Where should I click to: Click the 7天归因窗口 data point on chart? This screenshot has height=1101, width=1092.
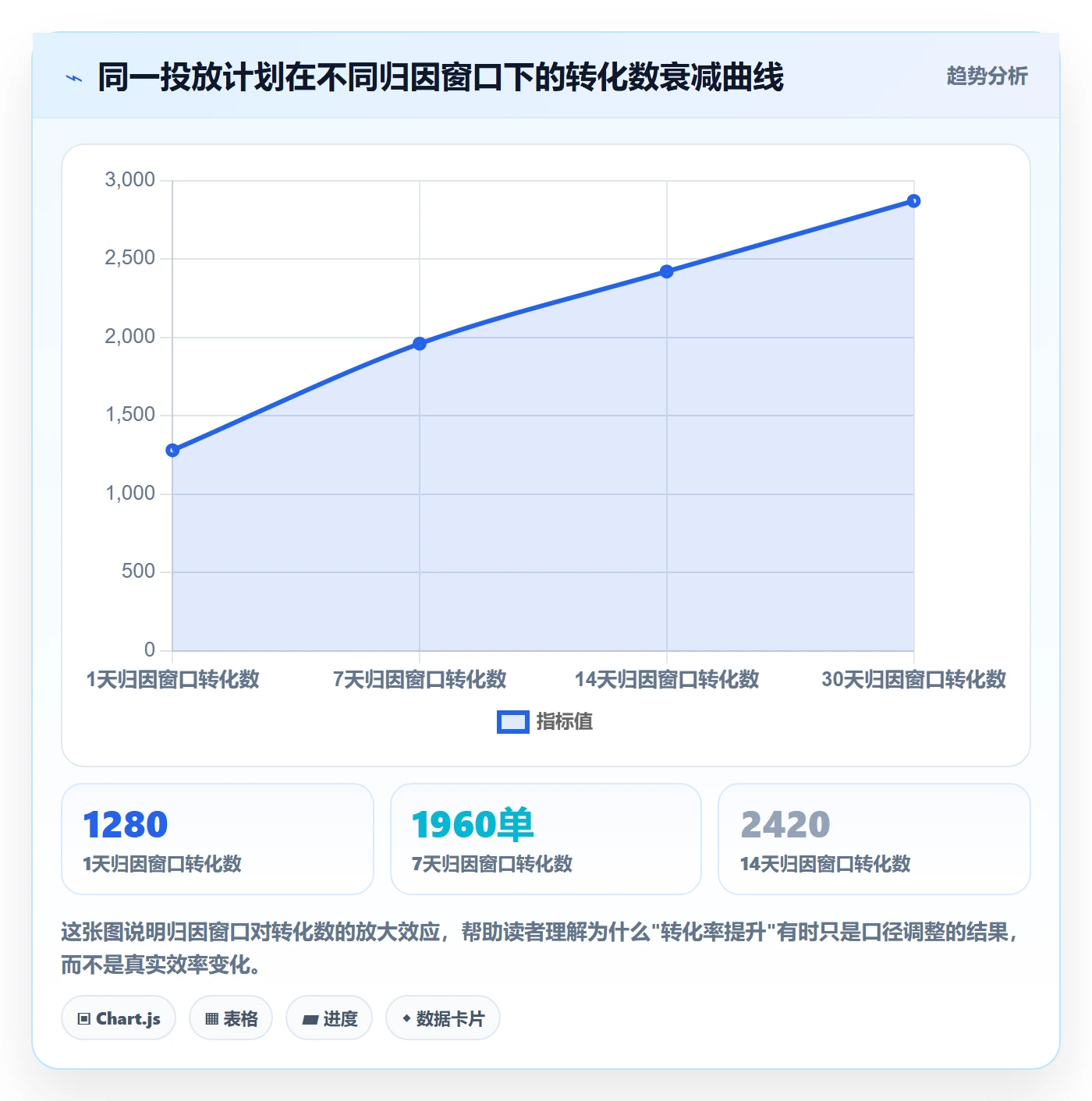[420, 344]
